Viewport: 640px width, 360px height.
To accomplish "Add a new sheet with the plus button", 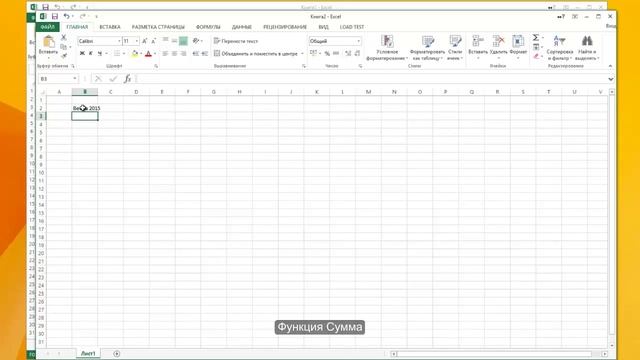I will point(117,353).
